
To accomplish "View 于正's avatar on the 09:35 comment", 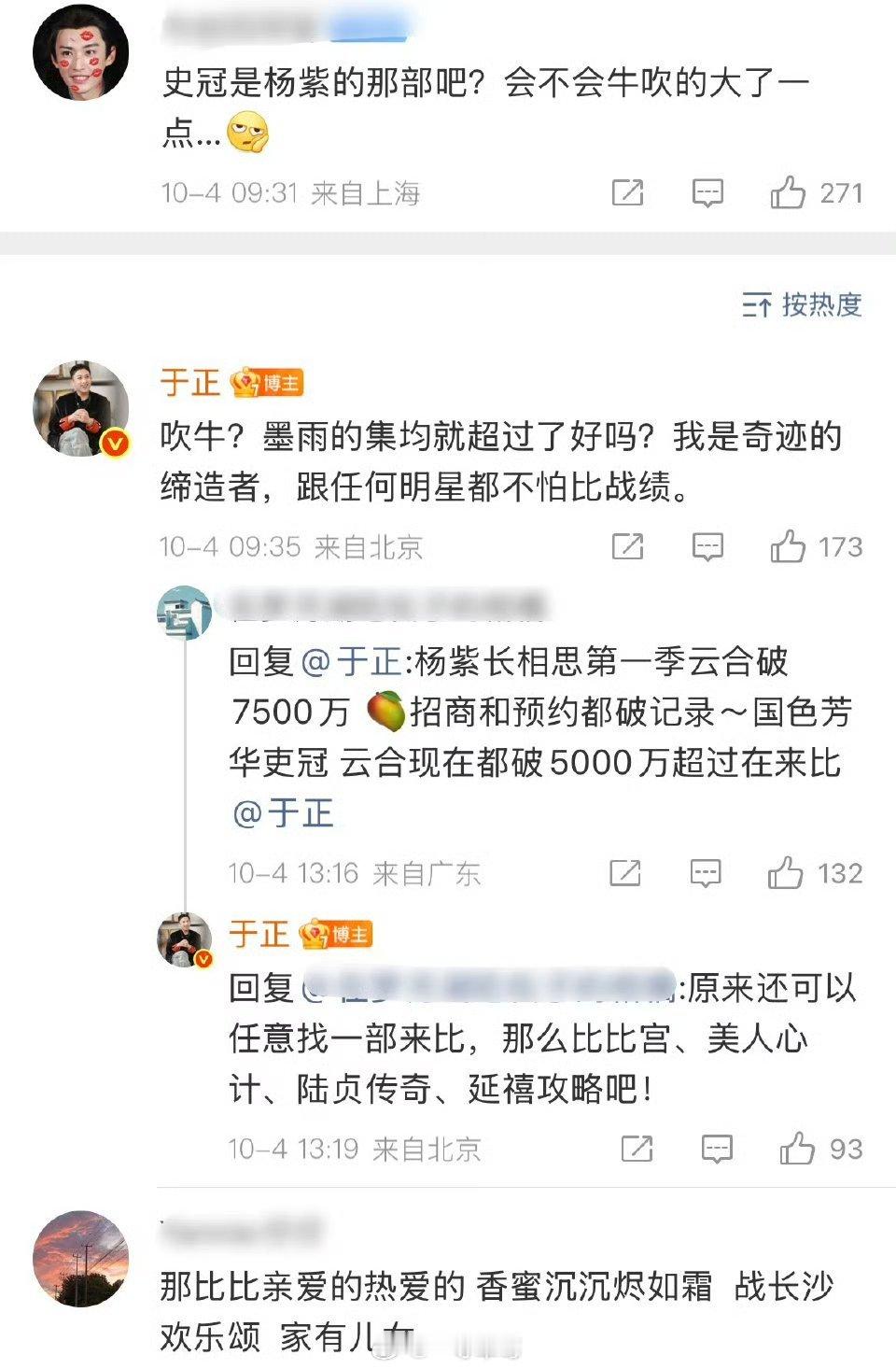I will 81,409.
